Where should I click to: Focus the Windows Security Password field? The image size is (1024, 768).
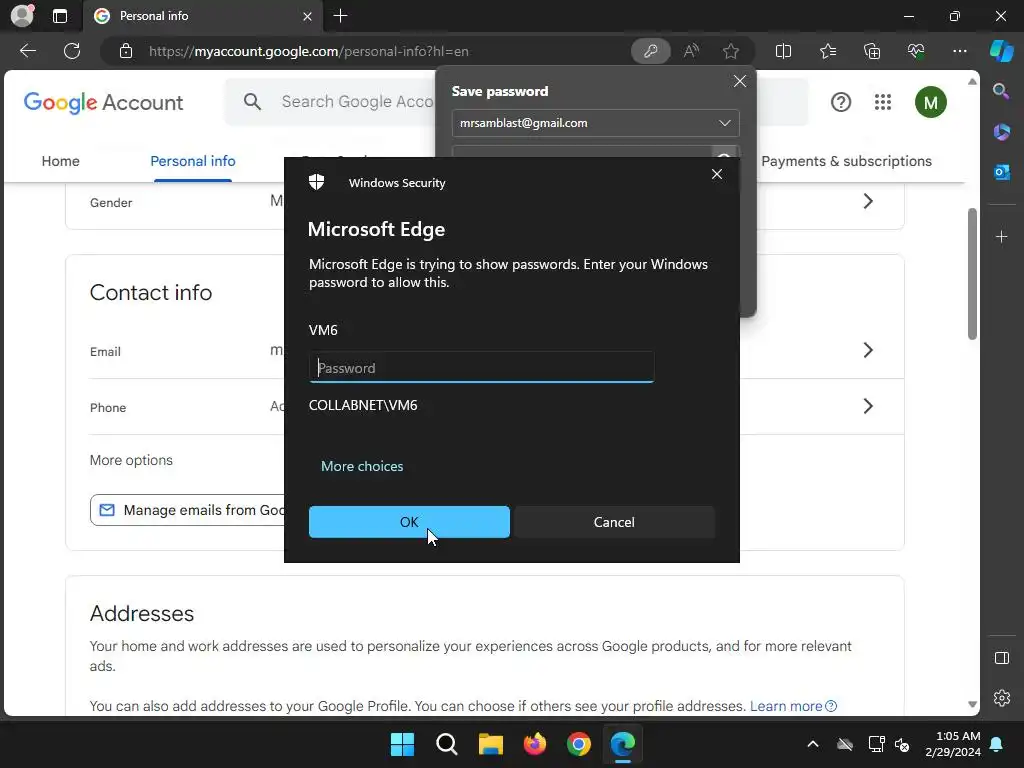[481, 367]
